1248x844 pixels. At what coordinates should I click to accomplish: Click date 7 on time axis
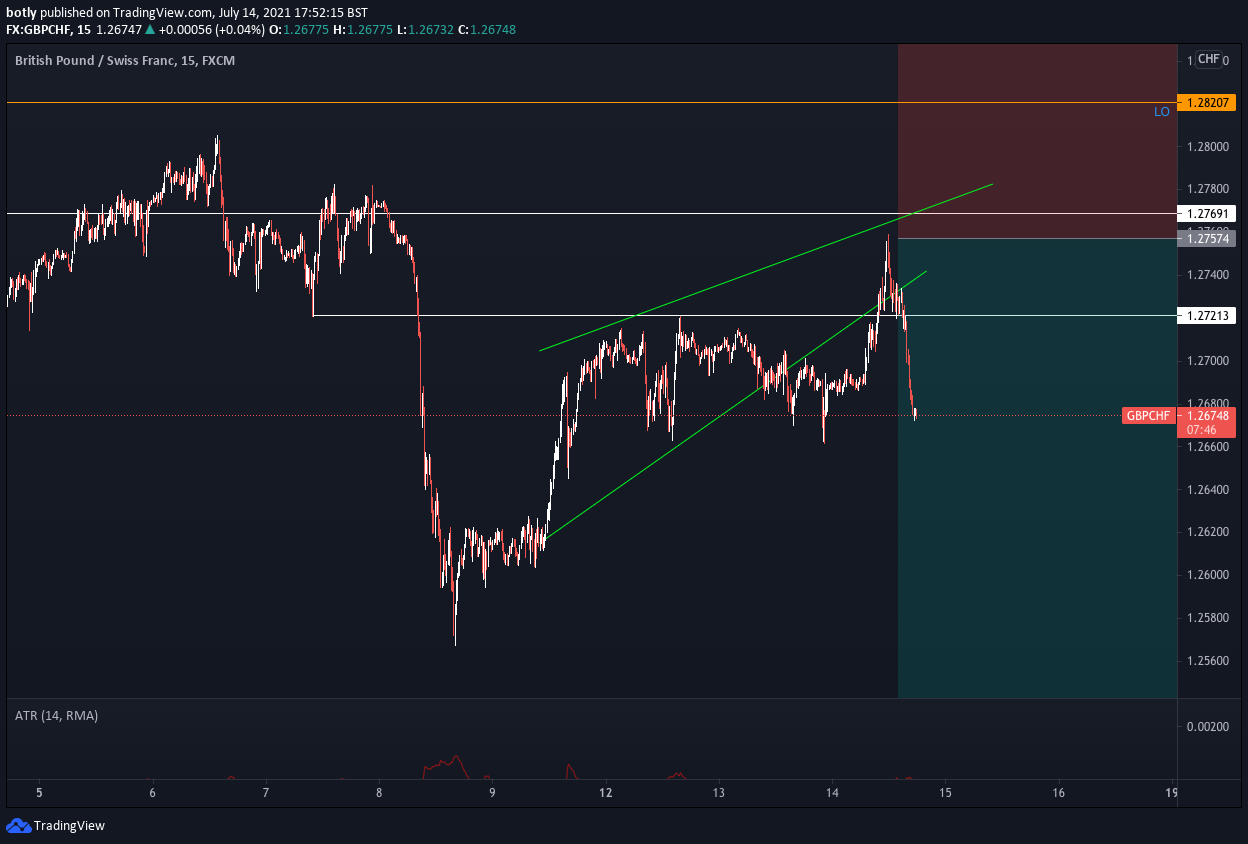(266, 793)
